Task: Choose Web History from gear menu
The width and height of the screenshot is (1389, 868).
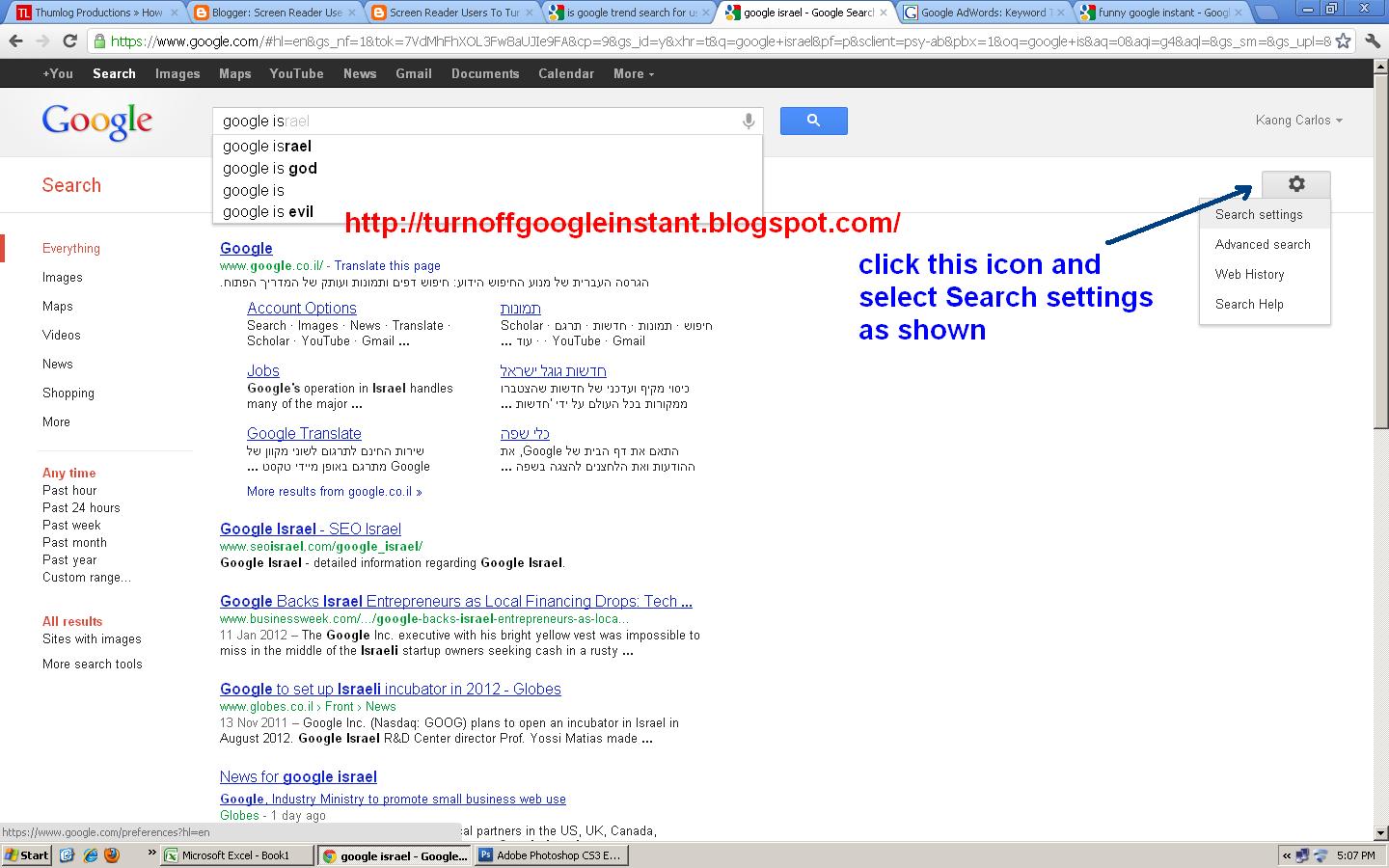Action: pyautogui.click(x=1265, y=275)
